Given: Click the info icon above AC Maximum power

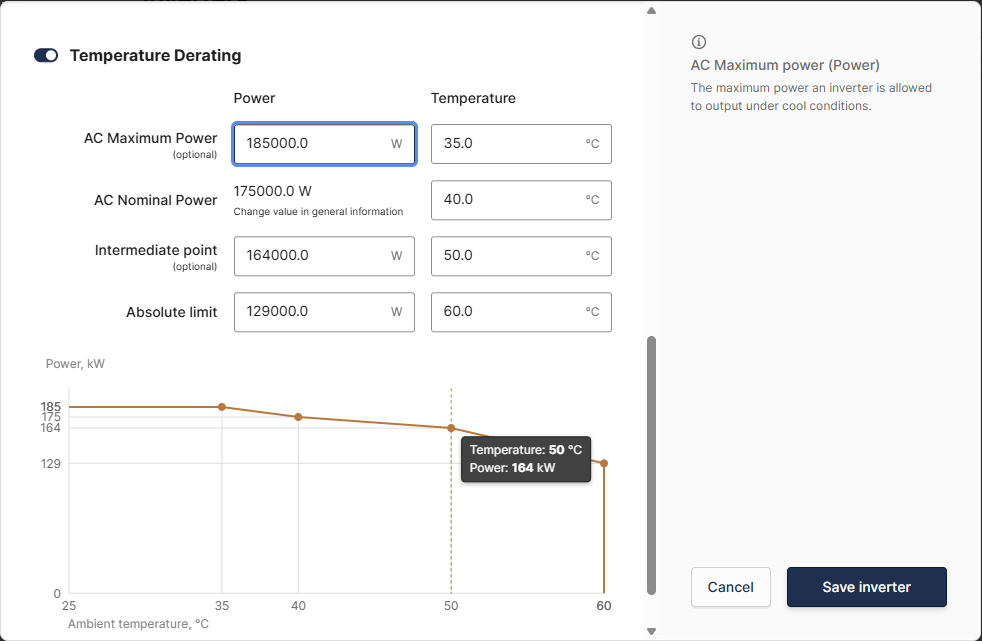Looking at the screenshot, I should [x=698, y=42].
